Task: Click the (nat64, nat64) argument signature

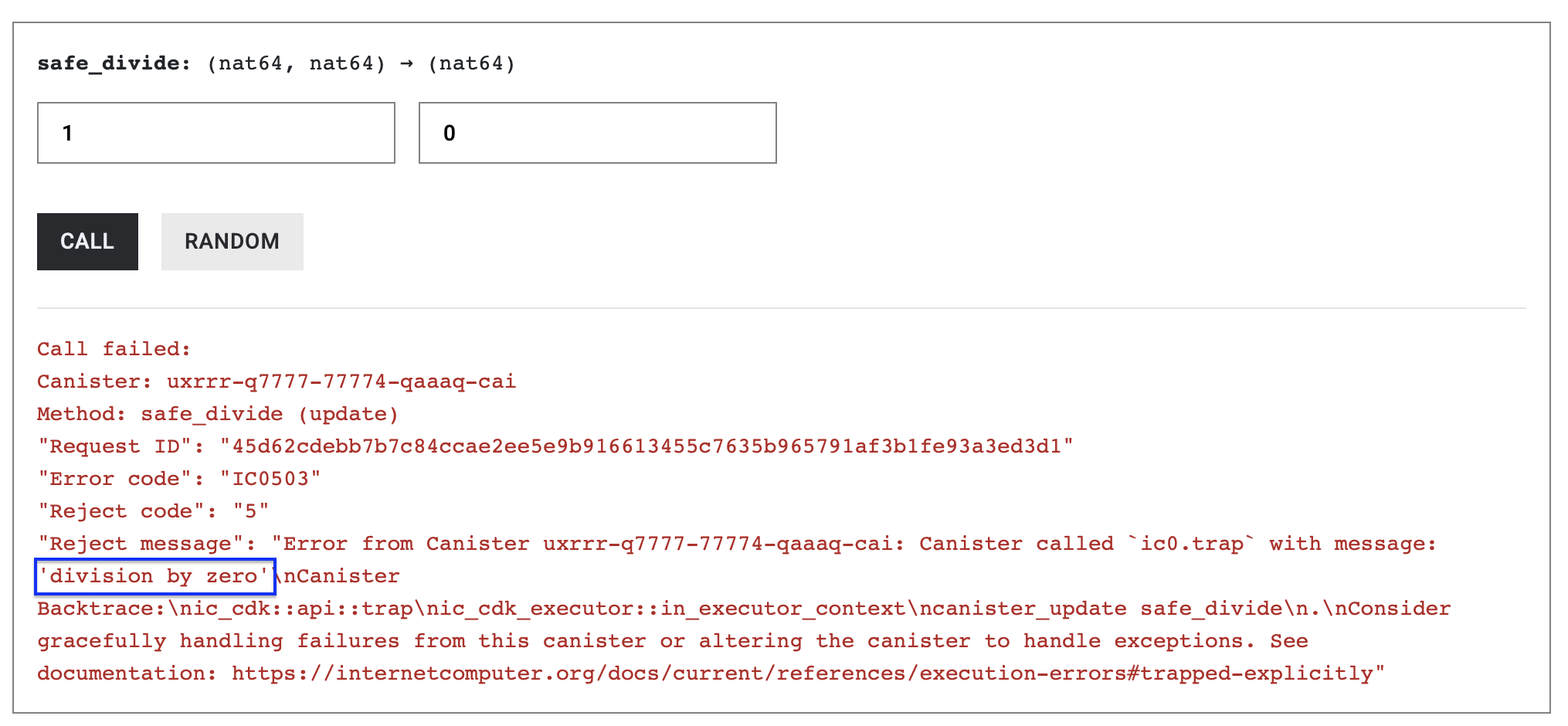Action: (x=296, y=63)
